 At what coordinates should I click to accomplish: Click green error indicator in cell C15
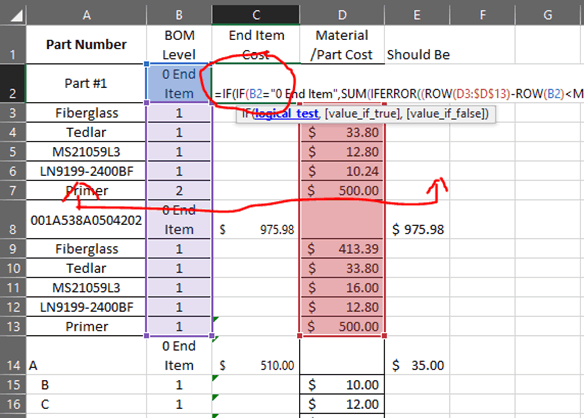tap(215, 378)
